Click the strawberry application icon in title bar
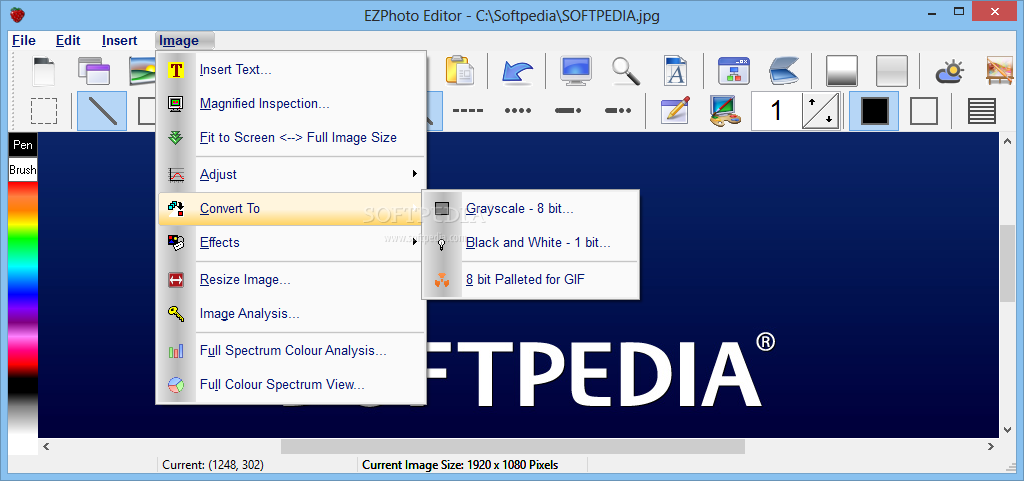This screenshot has height=481, width=1024. click(17, 12)
